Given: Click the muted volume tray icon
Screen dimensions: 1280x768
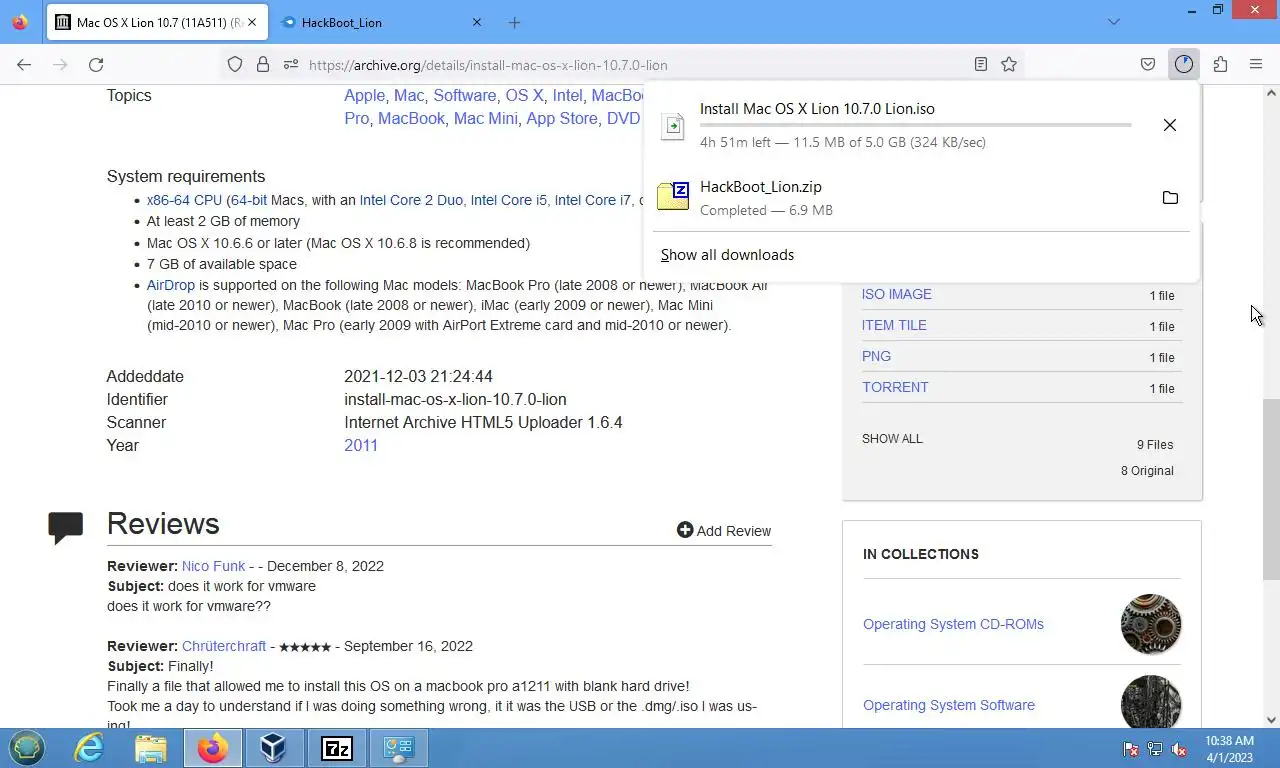Looking at the screenshot, I should pyautogui.click(x=1178, y=749).
